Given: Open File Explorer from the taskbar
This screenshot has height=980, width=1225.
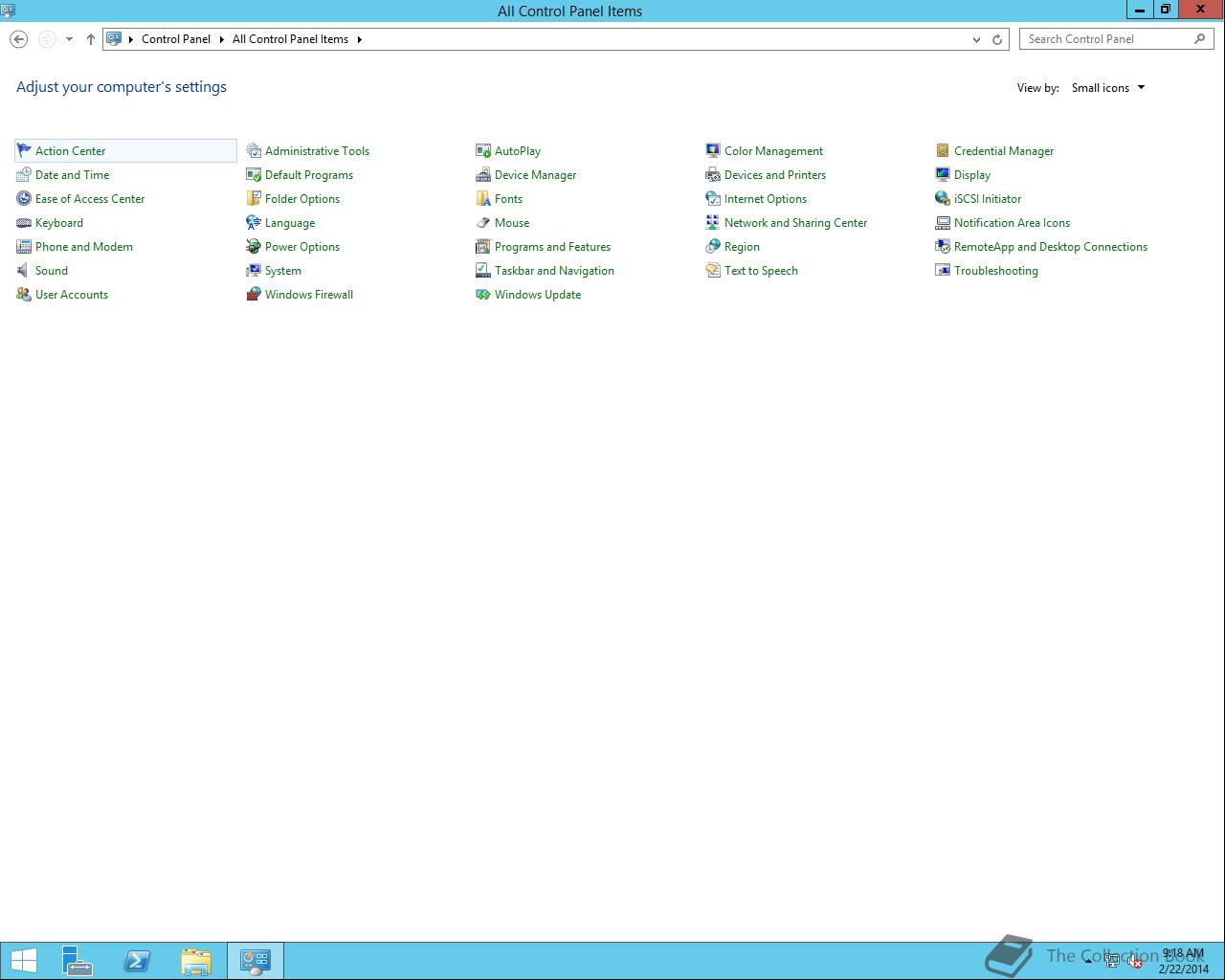Looking at the screenshot, I should pos(196,961).
